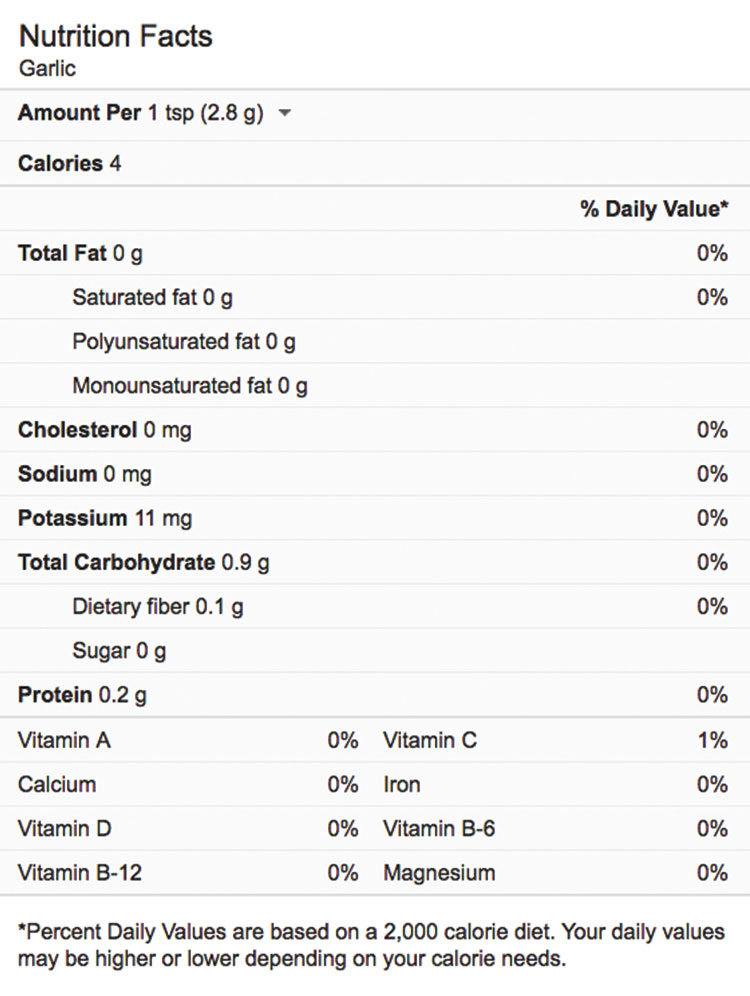This screenshot has width=750, height=996.
Task: Click the Vitamin B-12 label
Action: click(79, 873)
